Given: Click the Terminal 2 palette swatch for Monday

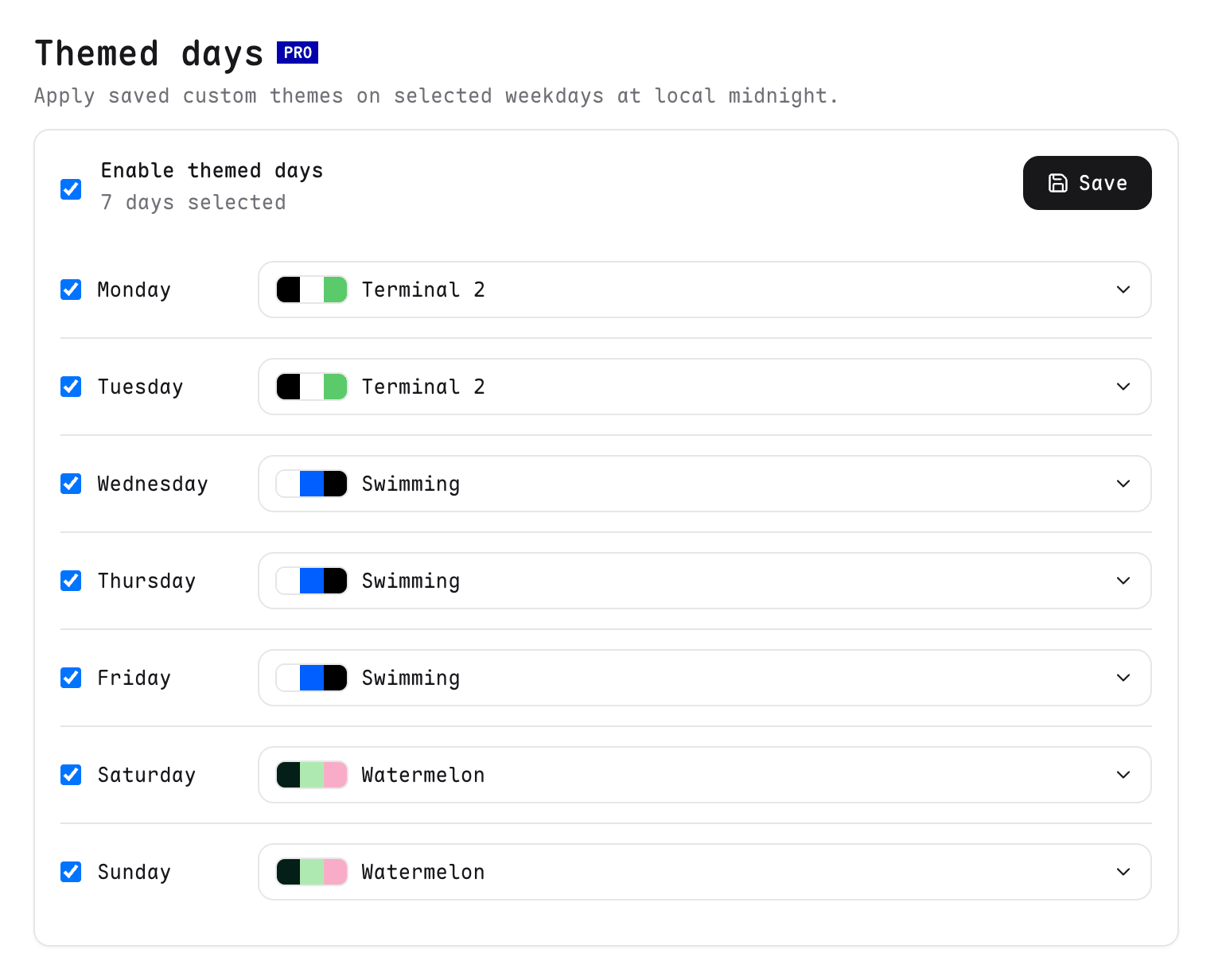Looking at the screenshot, I should (x=312, y=290).
